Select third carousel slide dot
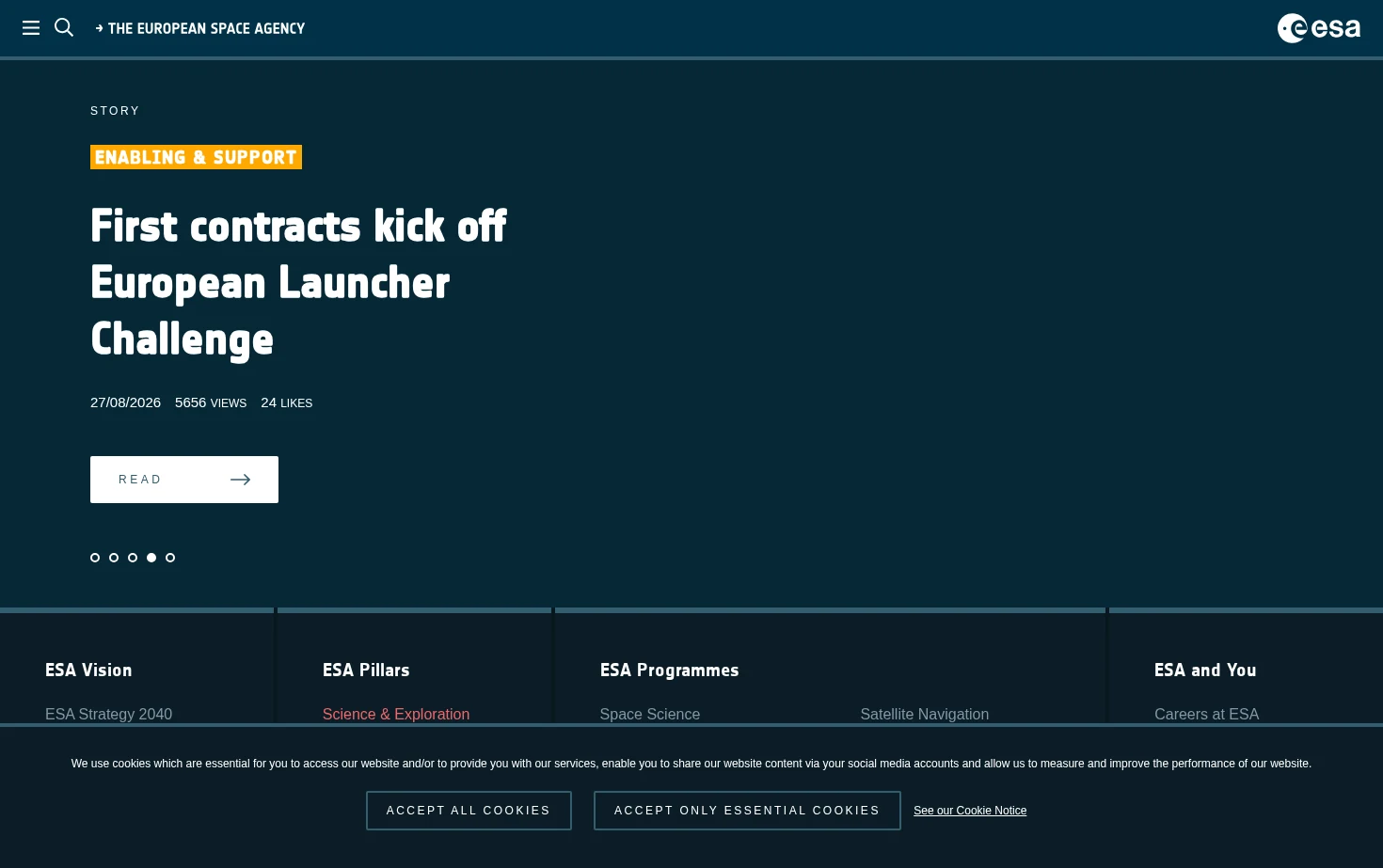Screen dimensions: 1383x868 pos(133,558)
